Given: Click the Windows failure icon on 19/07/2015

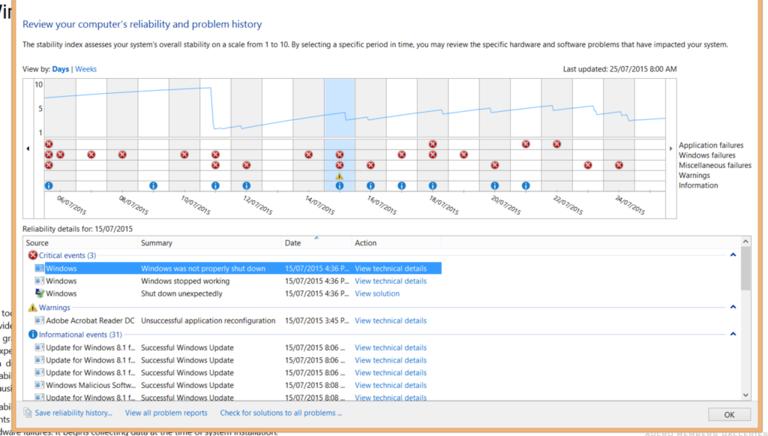Looking at the screenshot, I should pyautogui.click(x=464, y=154).
